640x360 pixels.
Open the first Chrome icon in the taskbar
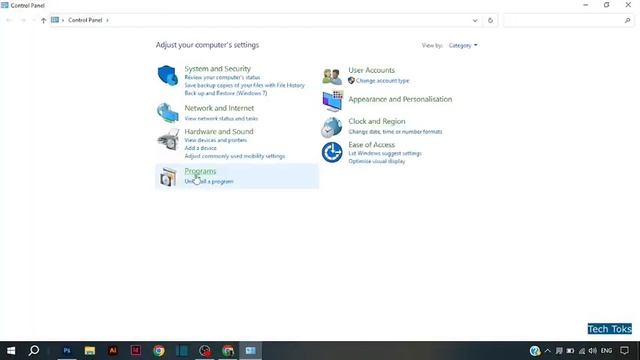coord(159,351)
